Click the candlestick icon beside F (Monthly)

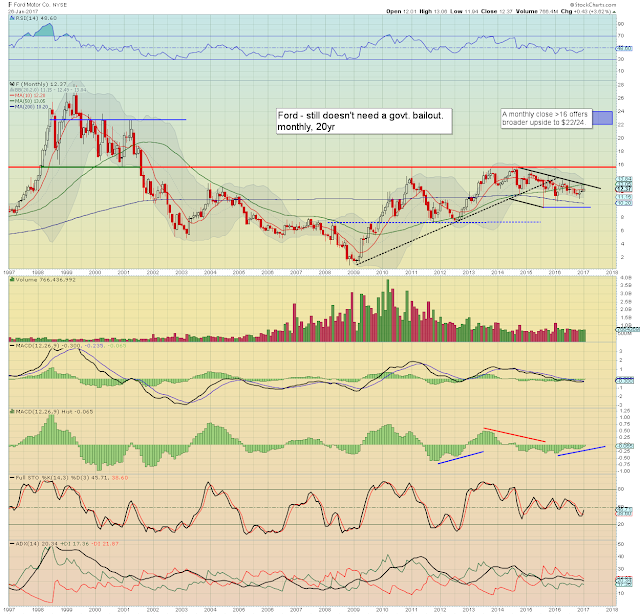tap(12, 84)
